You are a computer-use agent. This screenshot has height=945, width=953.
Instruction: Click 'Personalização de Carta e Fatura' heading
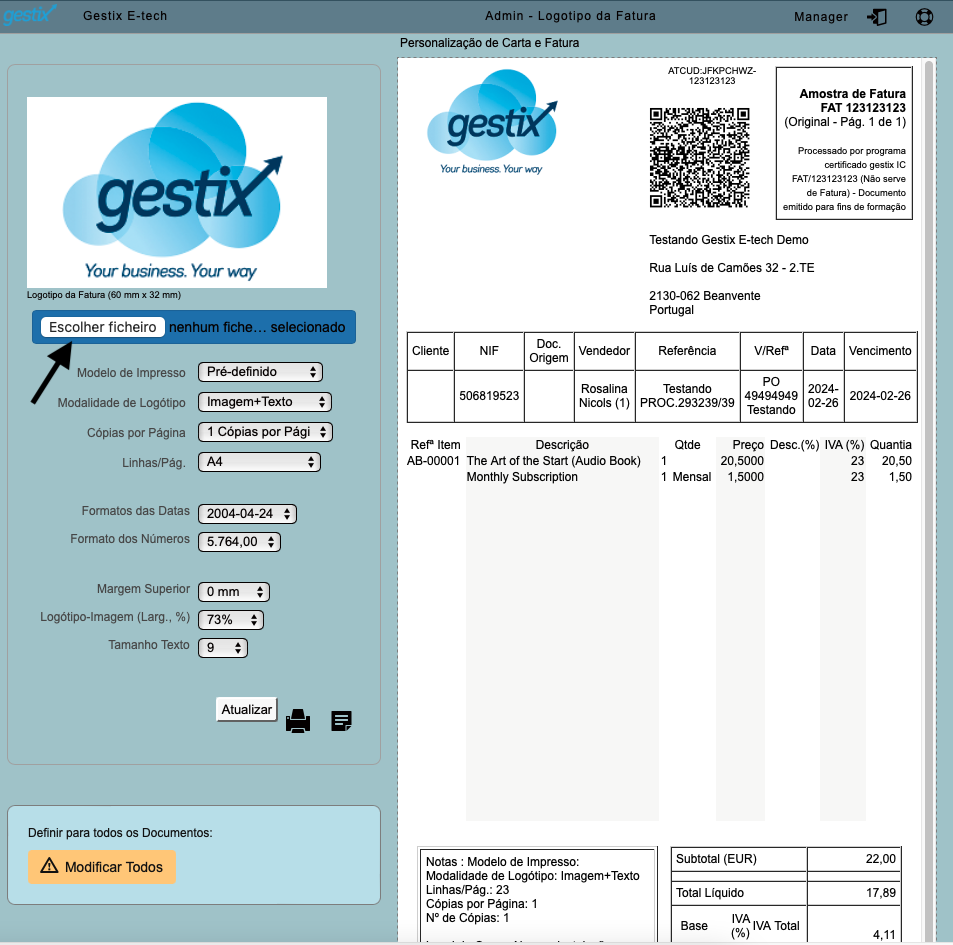pos(489,43)
